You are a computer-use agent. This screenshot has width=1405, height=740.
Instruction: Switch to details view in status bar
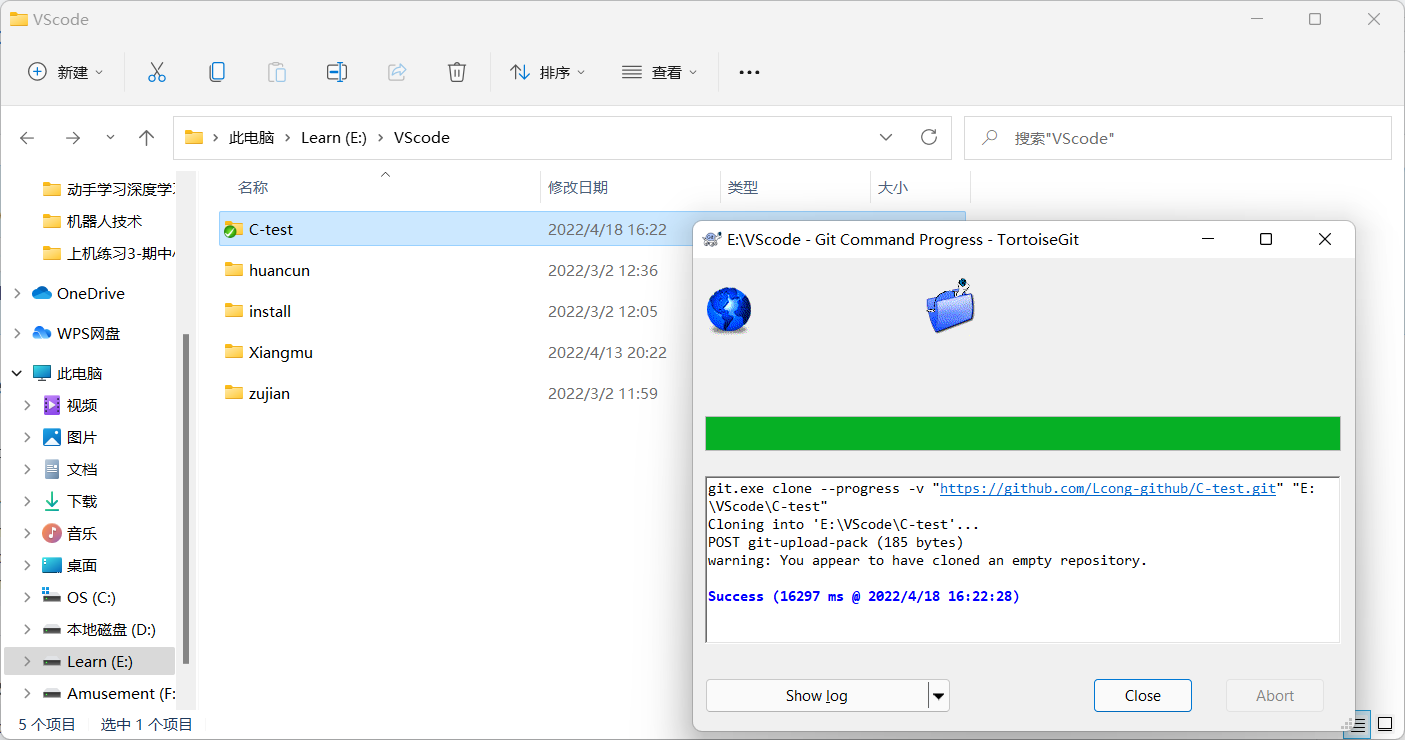[1362, 724]
